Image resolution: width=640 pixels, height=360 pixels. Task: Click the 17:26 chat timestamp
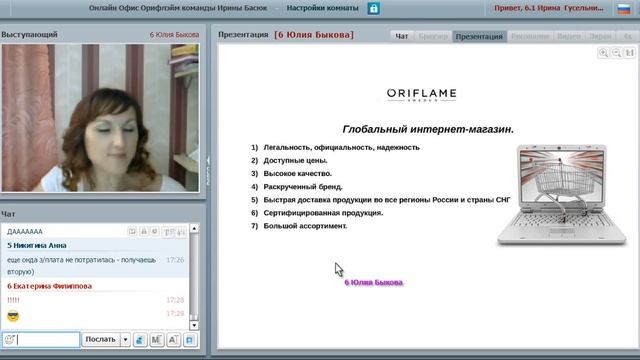(x=175, y=260)
